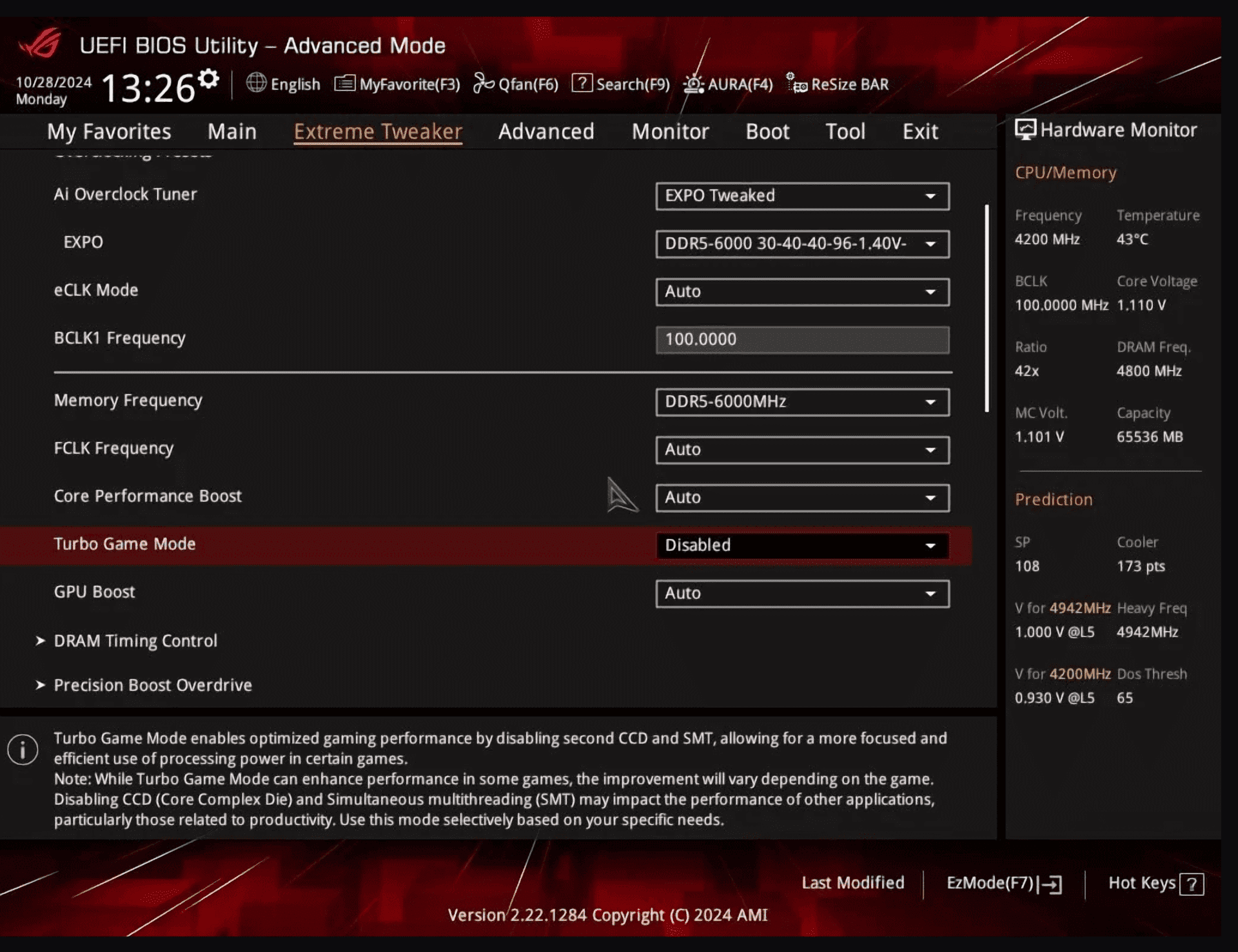View Last Modified changes
The image size is (1238, 952).
[852, 883]
